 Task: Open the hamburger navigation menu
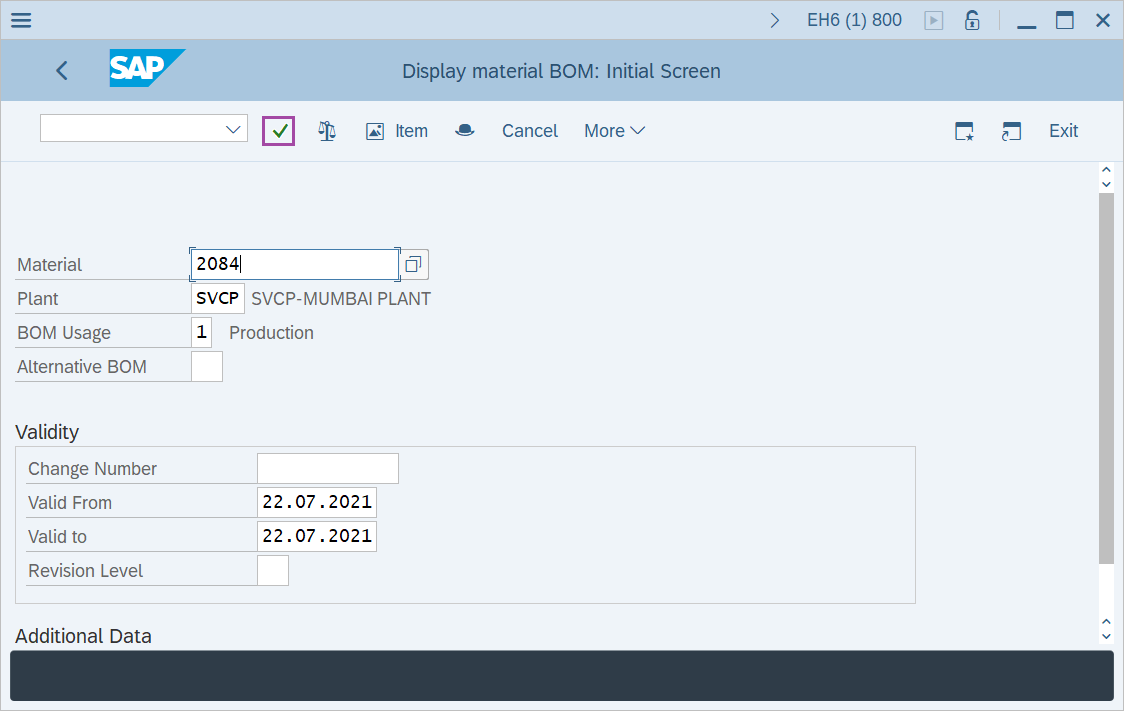tap(20, 19)
